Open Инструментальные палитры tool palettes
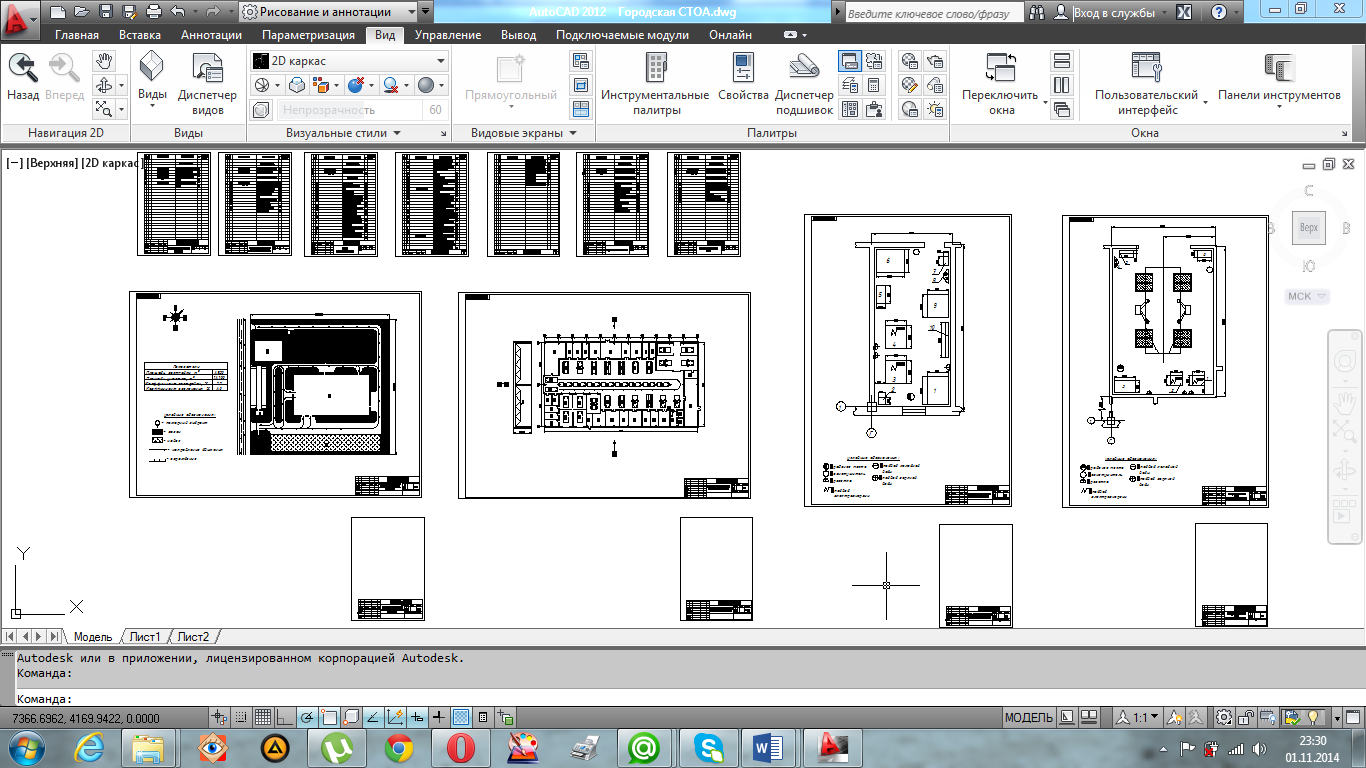 point(655,83)
